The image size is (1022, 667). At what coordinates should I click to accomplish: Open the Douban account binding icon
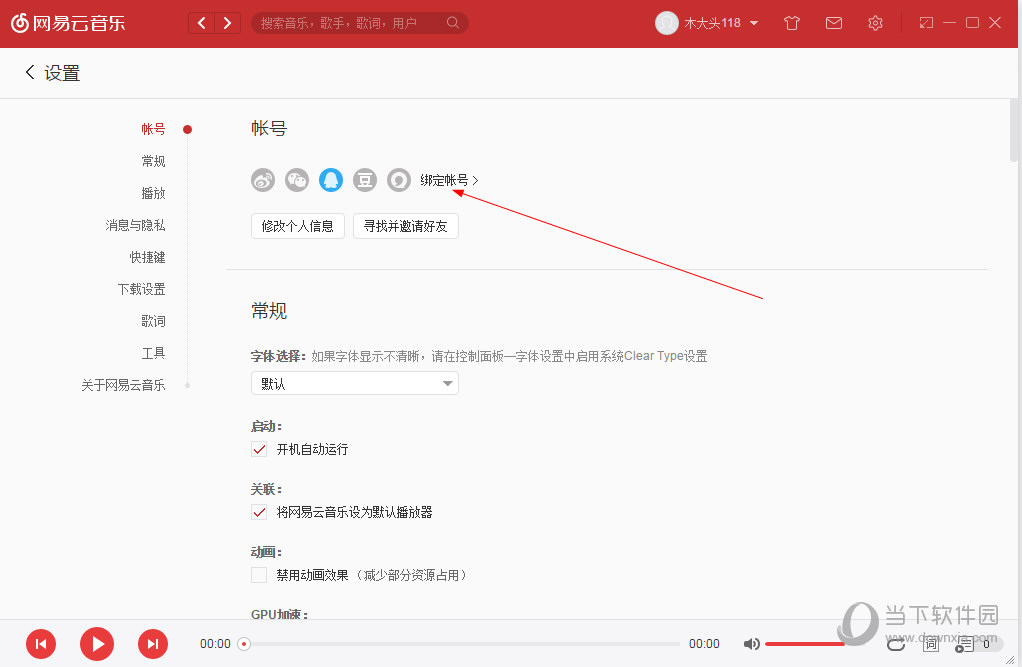(x=364, y=180)
